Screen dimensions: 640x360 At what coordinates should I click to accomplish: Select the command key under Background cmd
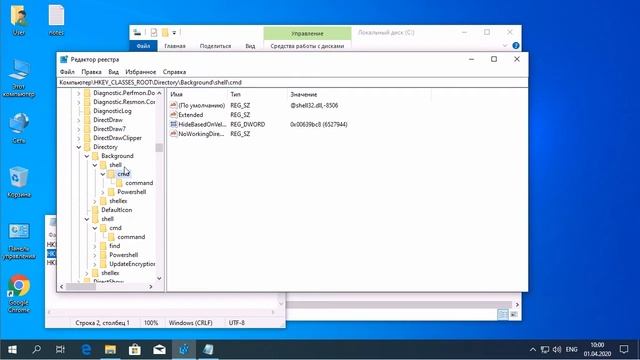(139, 183)
